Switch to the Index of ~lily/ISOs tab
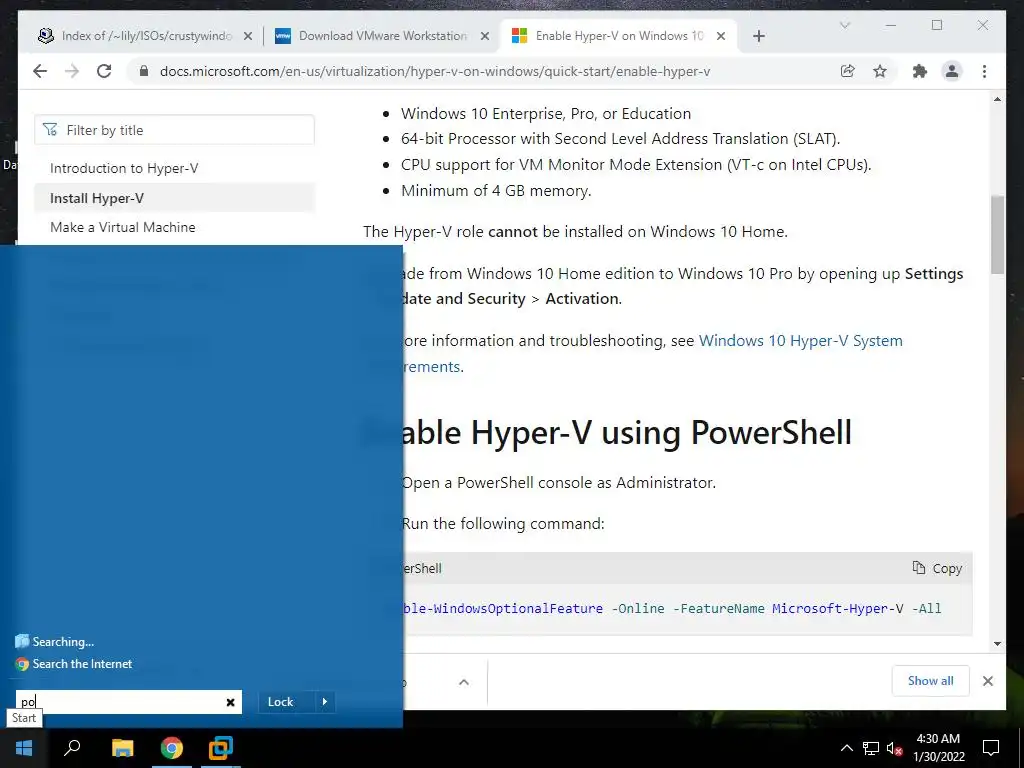Viewport: 1024px width, 768px height. point(146,36)
